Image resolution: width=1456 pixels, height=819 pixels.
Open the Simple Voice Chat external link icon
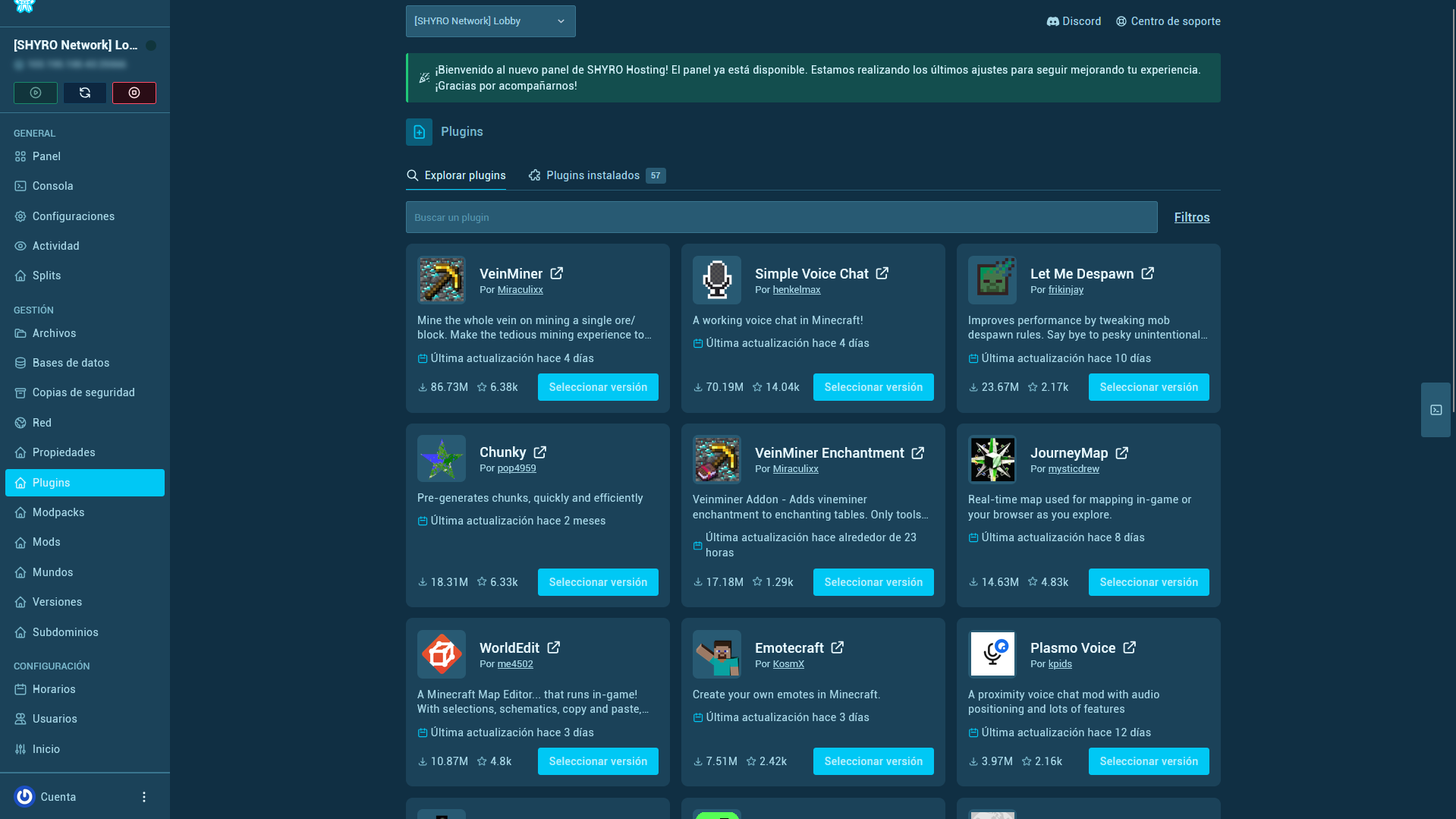(x=882, y=273)
